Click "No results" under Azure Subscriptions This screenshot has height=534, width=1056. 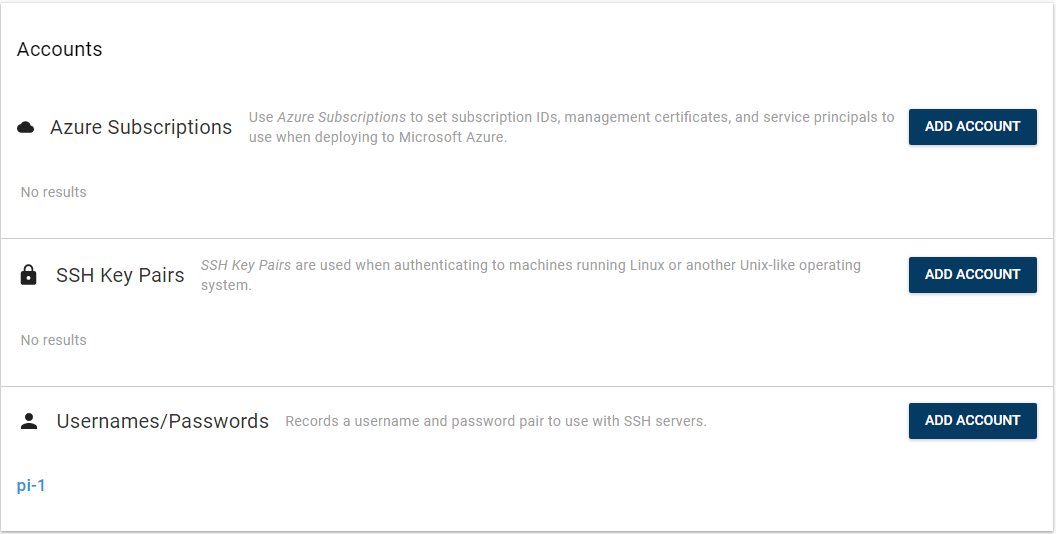[54, 192]
